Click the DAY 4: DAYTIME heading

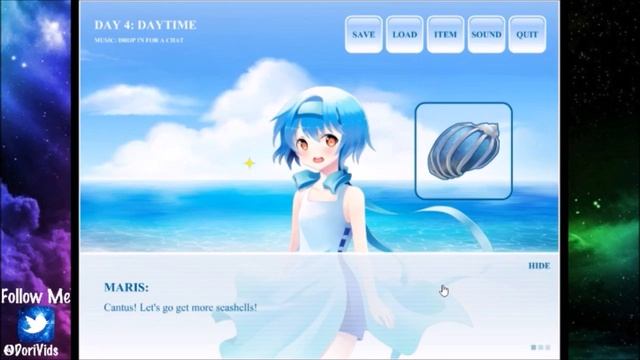click(145, 25)
